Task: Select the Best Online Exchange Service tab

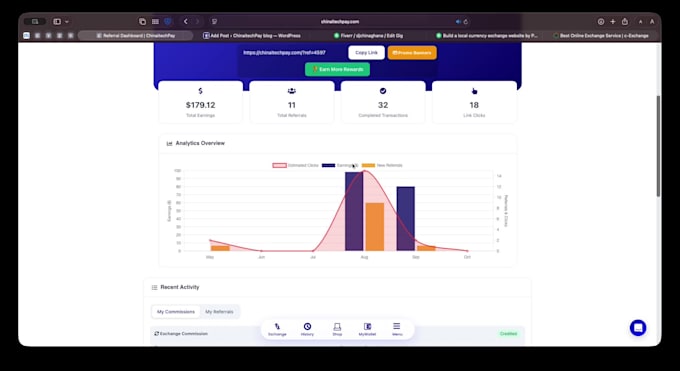Action: (601, 36)
